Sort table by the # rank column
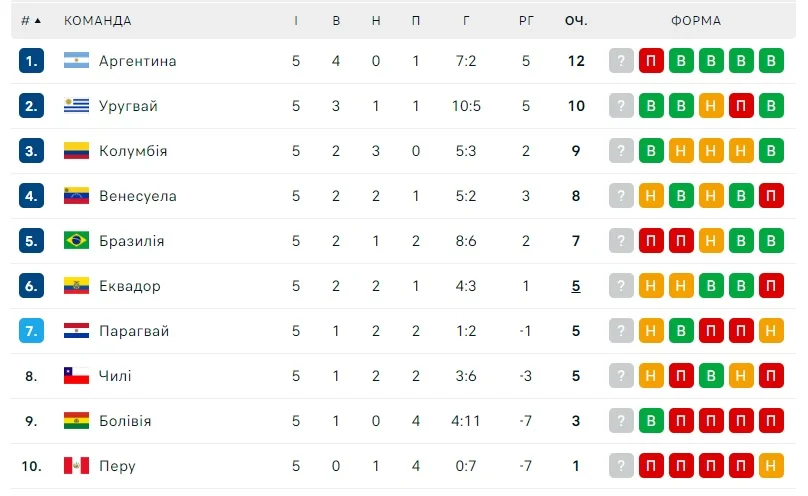 click(x=31, y=21)
